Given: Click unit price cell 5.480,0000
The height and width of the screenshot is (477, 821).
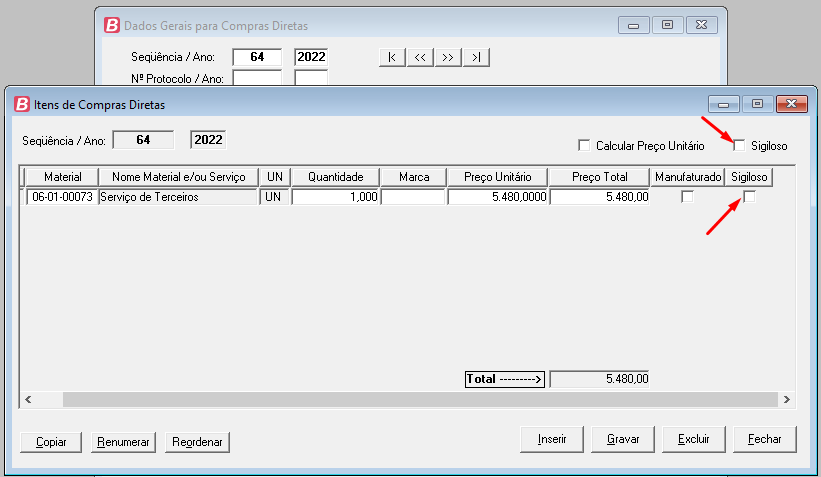Looking at the screenshot, I should pyautogui.click(x=497, y=197).
